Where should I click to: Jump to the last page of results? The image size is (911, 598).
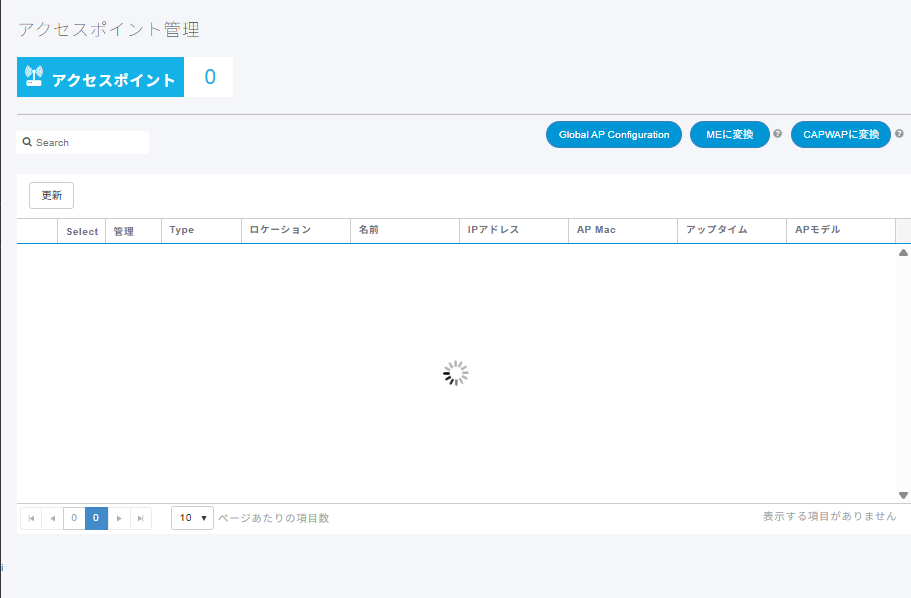tap(140, 518)
